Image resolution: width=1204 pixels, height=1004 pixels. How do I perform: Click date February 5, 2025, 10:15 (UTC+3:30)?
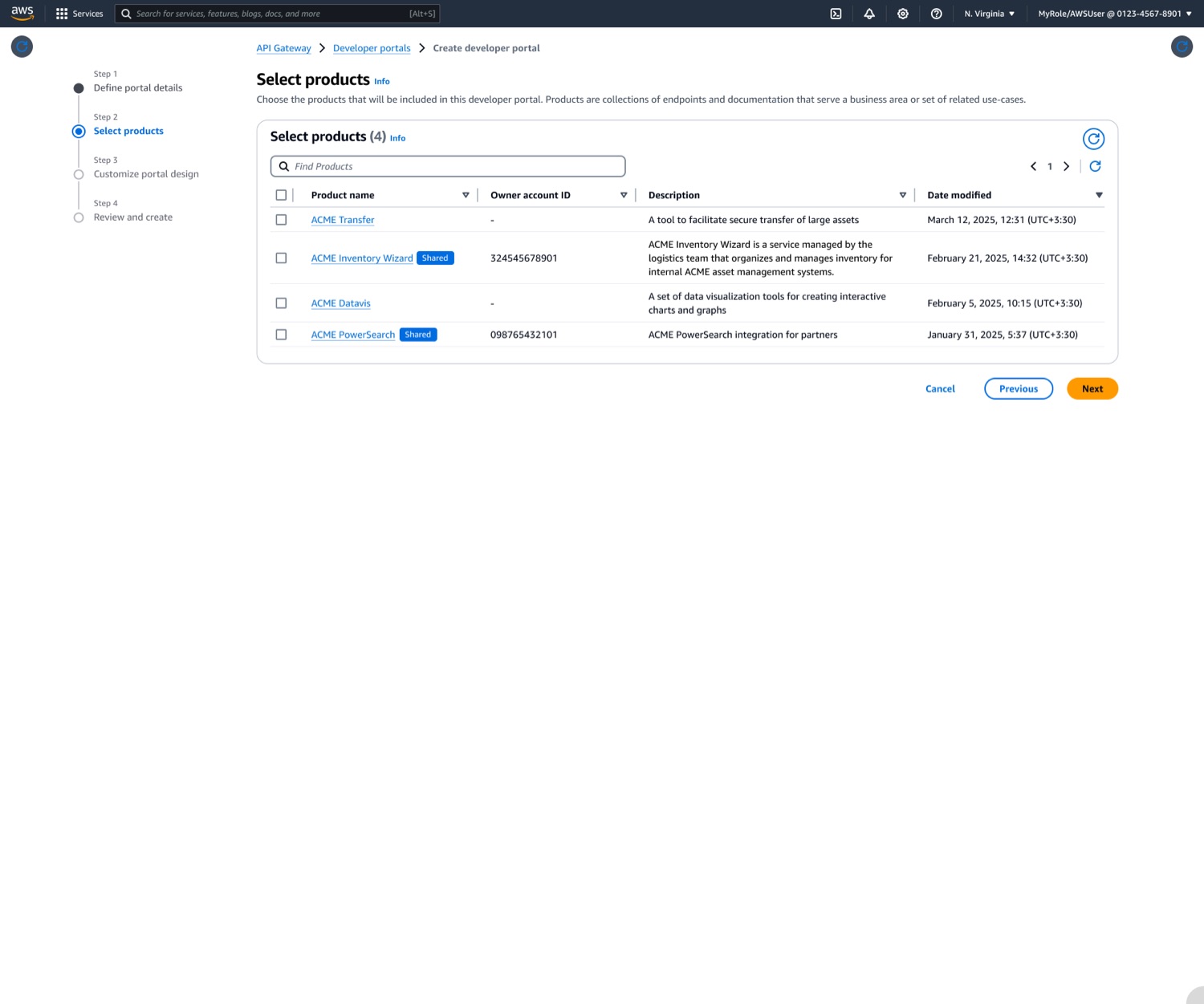1005,303
